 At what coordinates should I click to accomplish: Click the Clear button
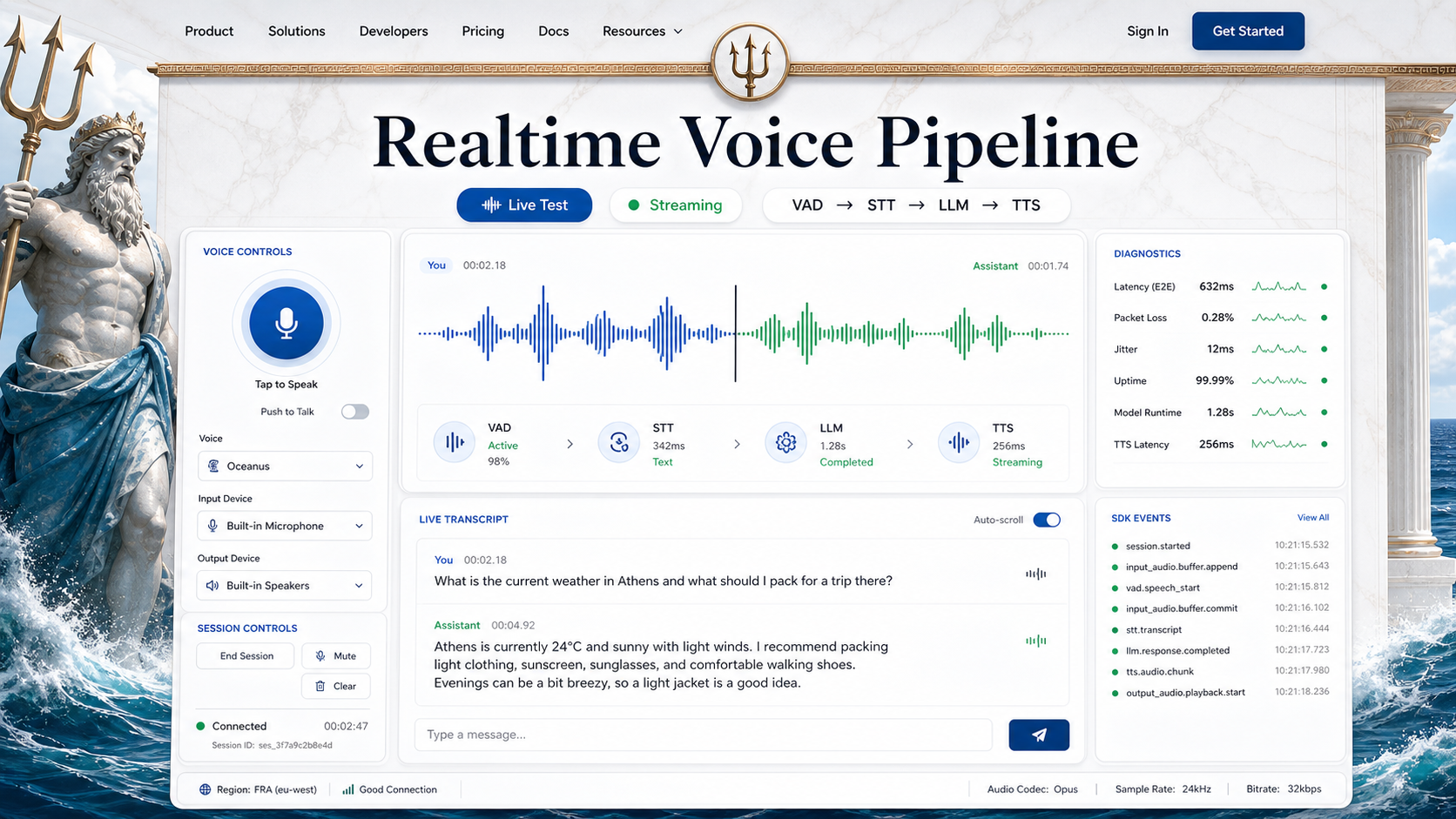(336, 686)
